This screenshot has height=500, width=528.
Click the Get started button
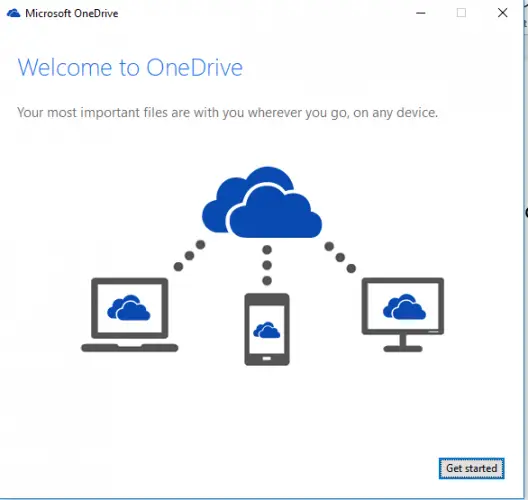[x=471, y=468]
